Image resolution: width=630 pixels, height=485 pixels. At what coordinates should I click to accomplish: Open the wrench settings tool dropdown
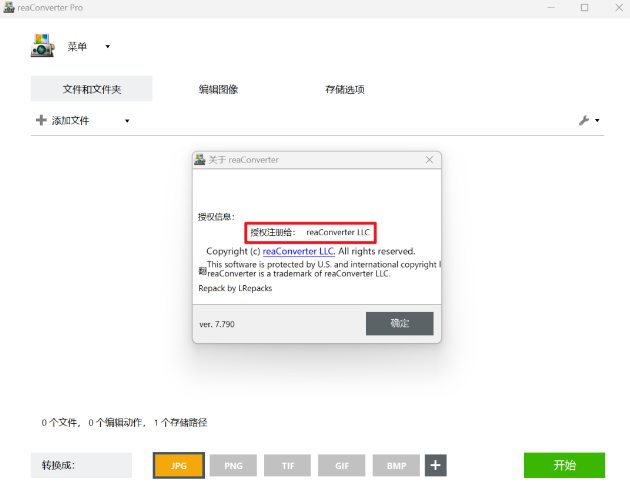589,120
